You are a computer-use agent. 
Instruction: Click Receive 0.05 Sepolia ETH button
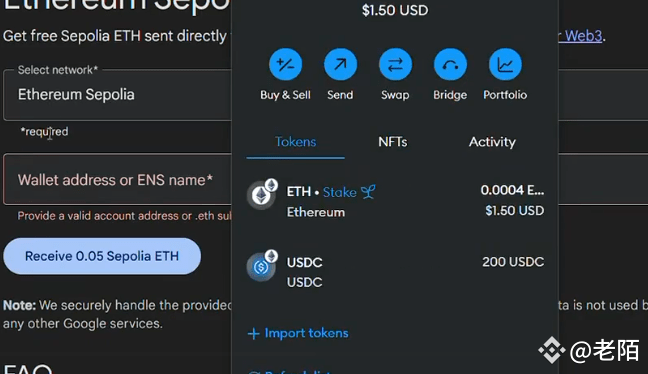(x=102, y=256)
